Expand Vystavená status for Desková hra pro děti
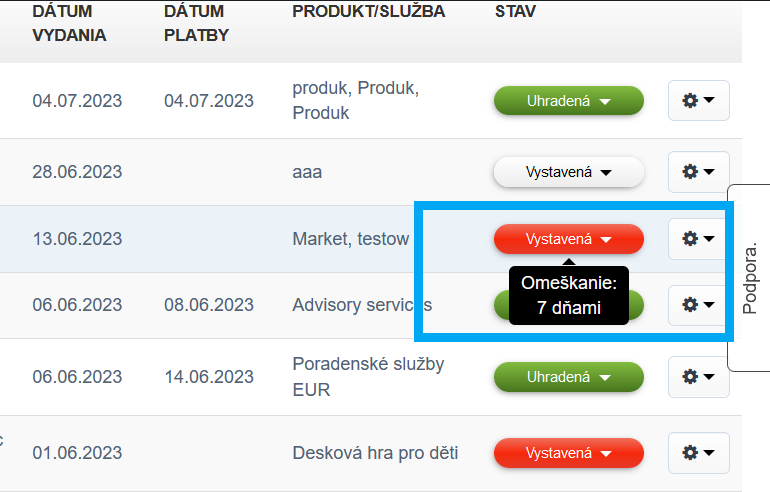Image resolution: width=770 pixels, height=492 pixels. pos(568,453)
